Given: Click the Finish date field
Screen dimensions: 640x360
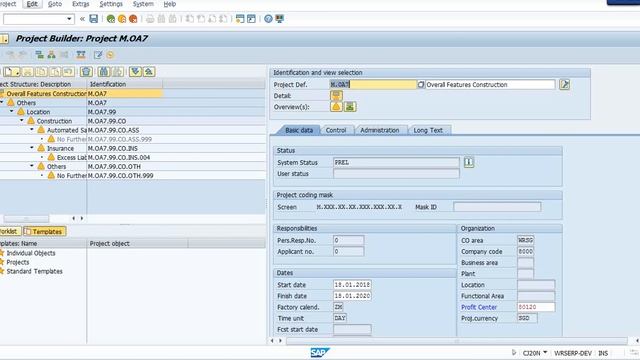Looking at the screenshot, I should [x=352, y=296].
